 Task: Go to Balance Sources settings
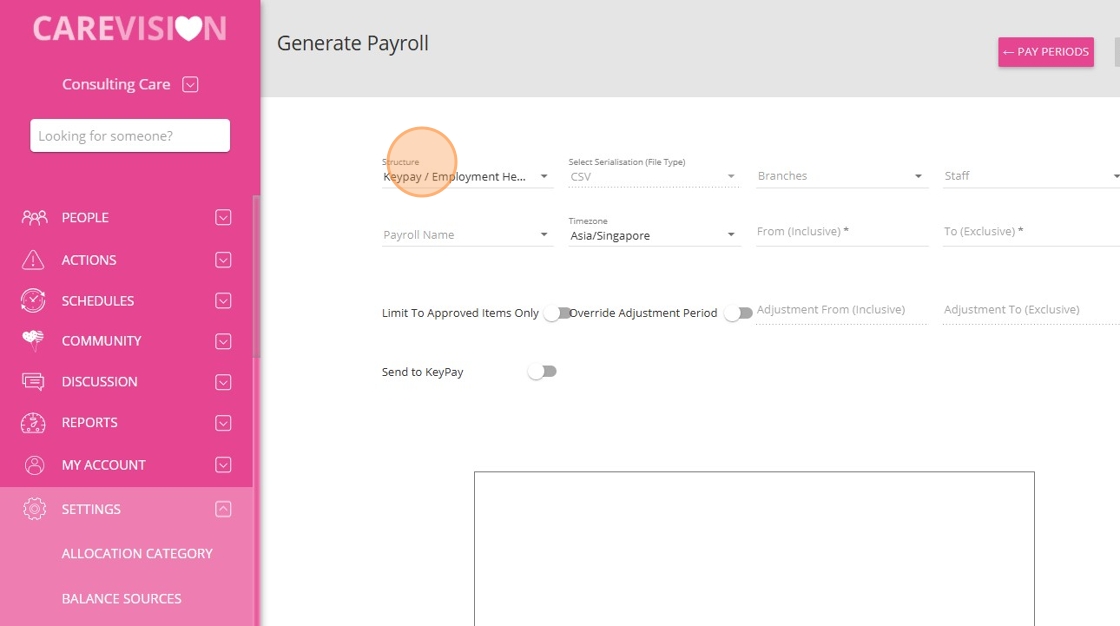[x=121, y=599]
